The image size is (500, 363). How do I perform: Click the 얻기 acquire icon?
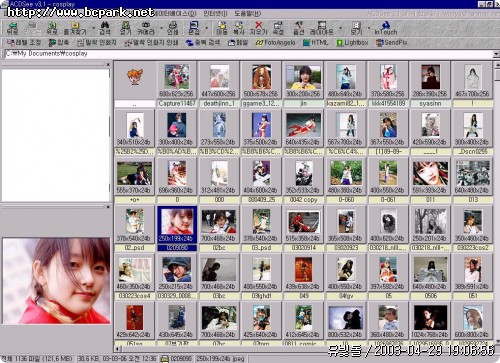(126, 28)
